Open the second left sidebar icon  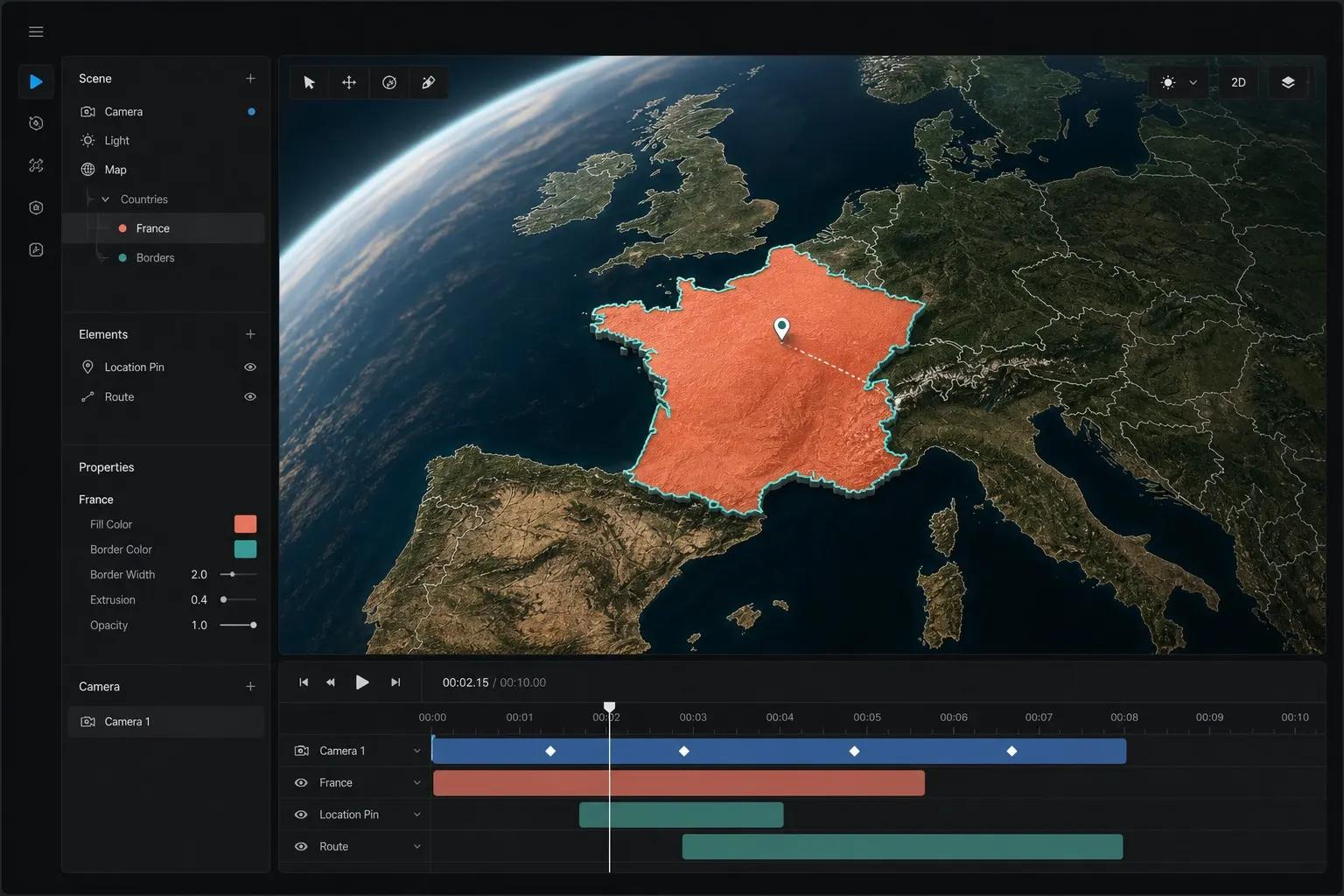[36, 123]
